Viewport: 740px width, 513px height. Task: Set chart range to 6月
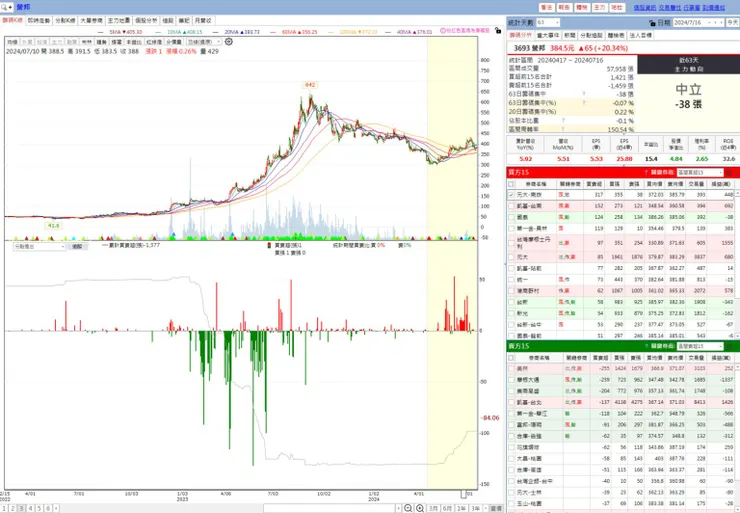447,508
